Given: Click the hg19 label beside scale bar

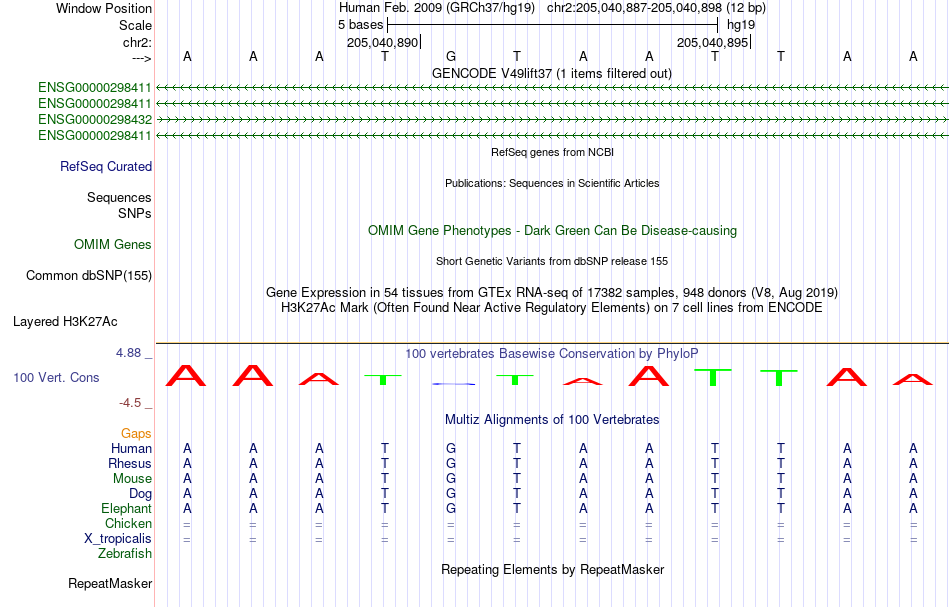Looking at the screenshot, I should [x=741, y=25].
